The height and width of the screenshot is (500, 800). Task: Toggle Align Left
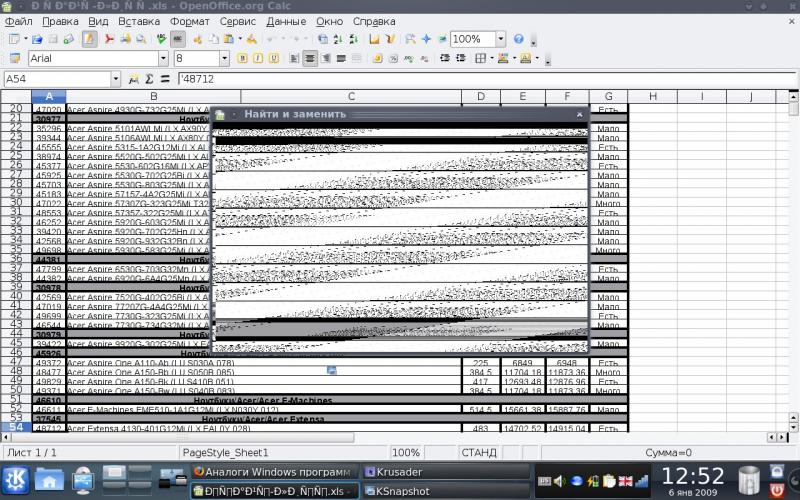[294, 58]
